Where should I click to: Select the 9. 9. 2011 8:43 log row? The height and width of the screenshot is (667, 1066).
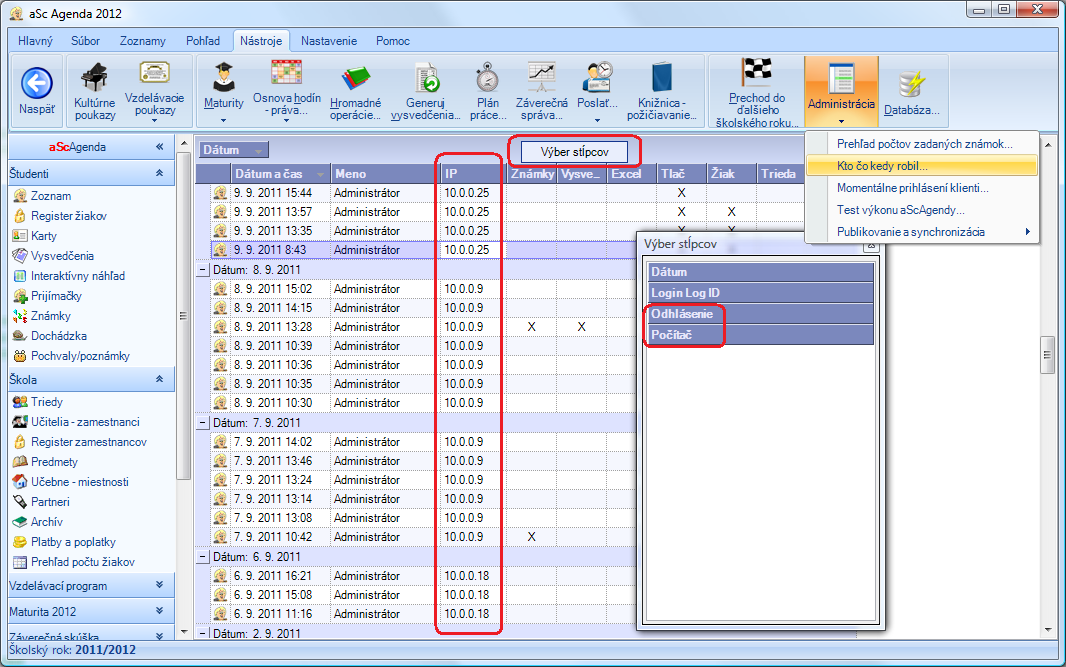[424, 250]
